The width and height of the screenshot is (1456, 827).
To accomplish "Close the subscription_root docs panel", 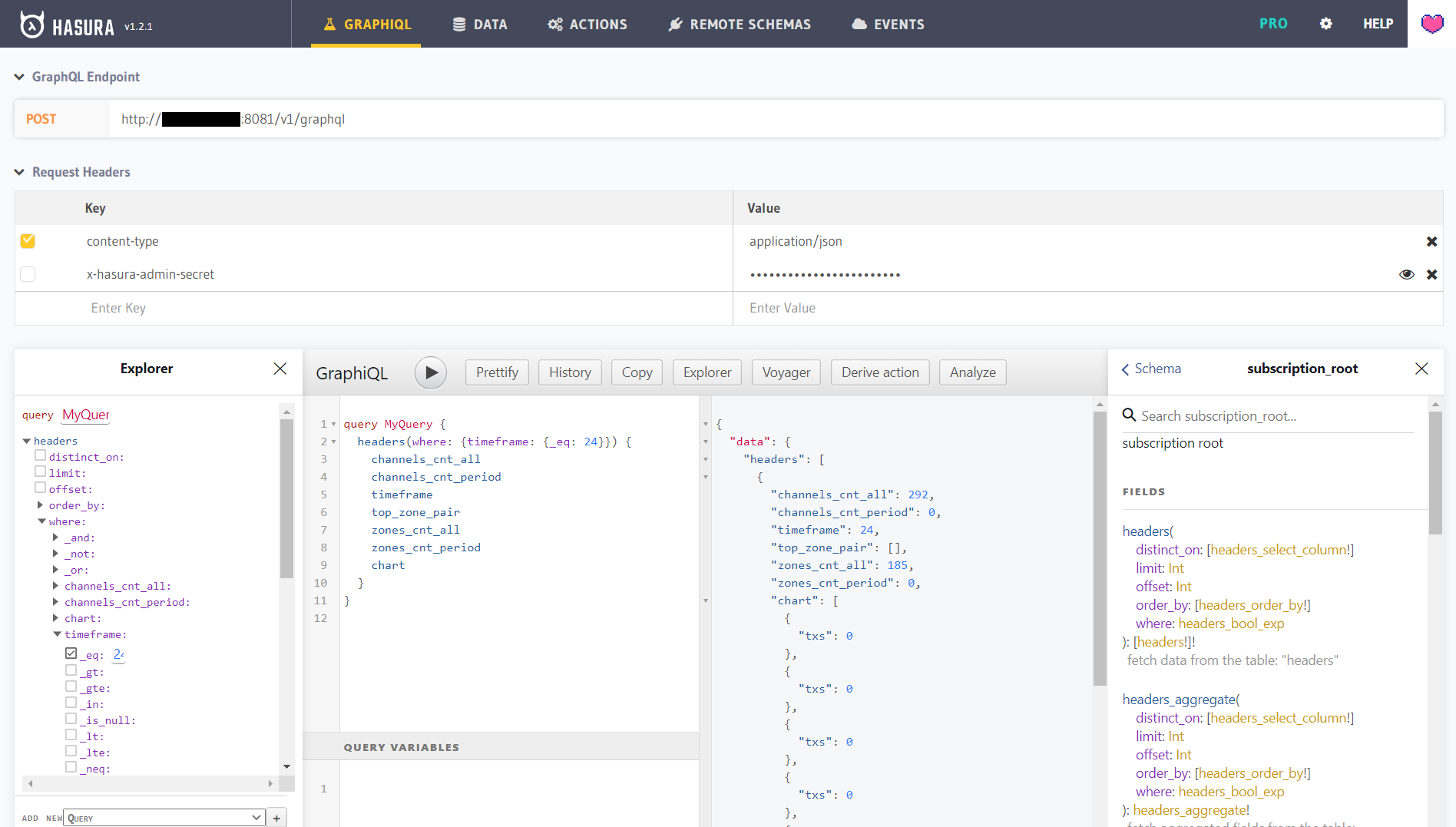I will pos(1421,369).
